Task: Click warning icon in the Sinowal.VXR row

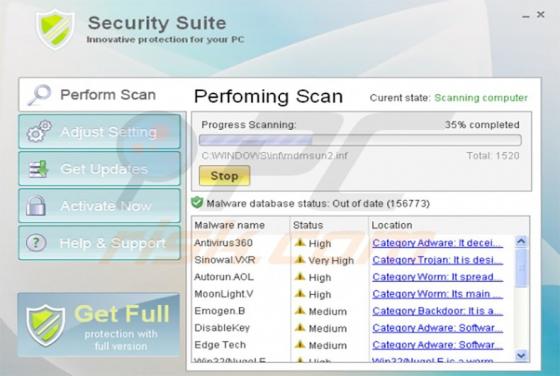Action: coord(300,260)
